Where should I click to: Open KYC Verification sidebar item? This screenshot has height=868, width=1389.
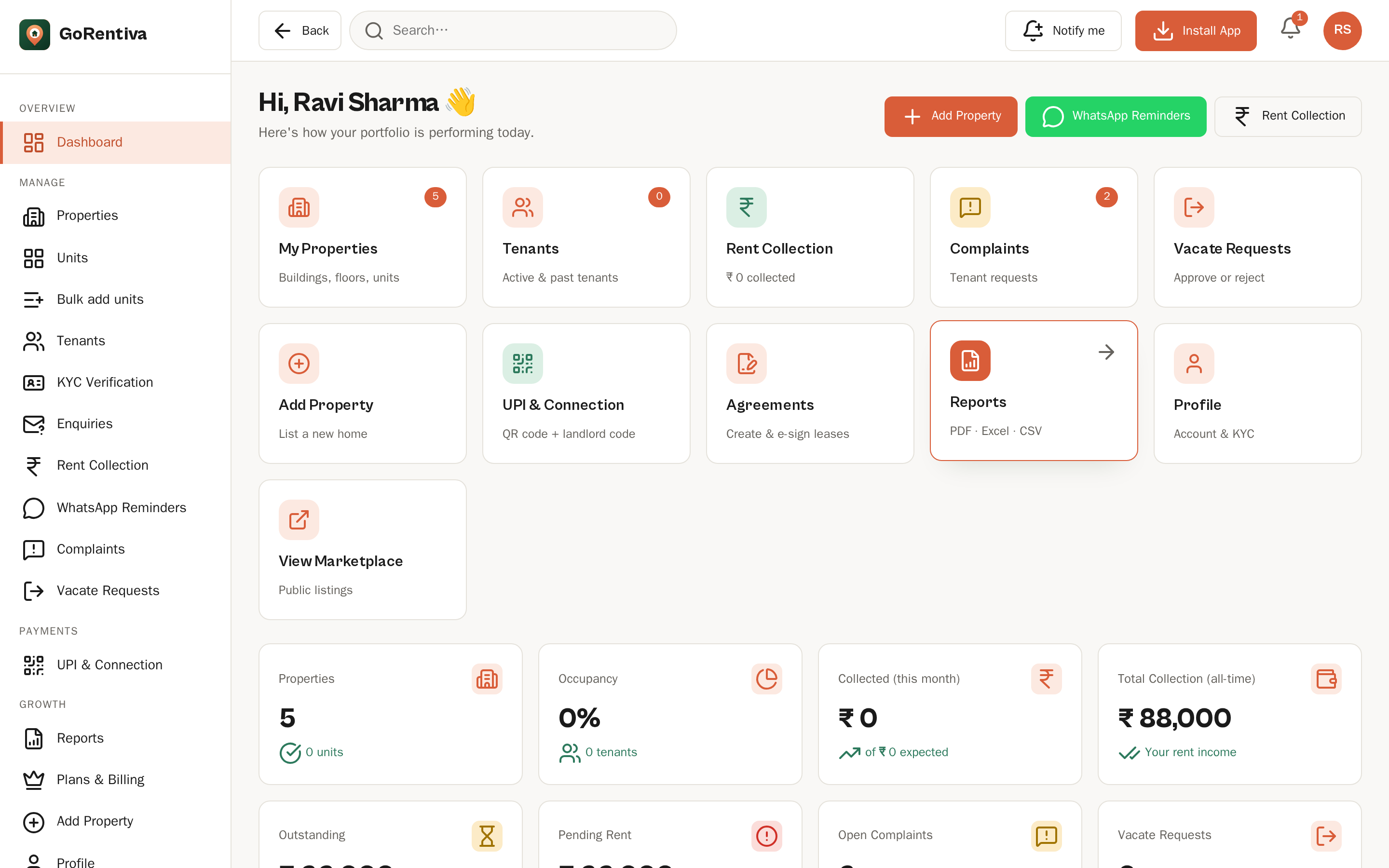pos(115,382)
